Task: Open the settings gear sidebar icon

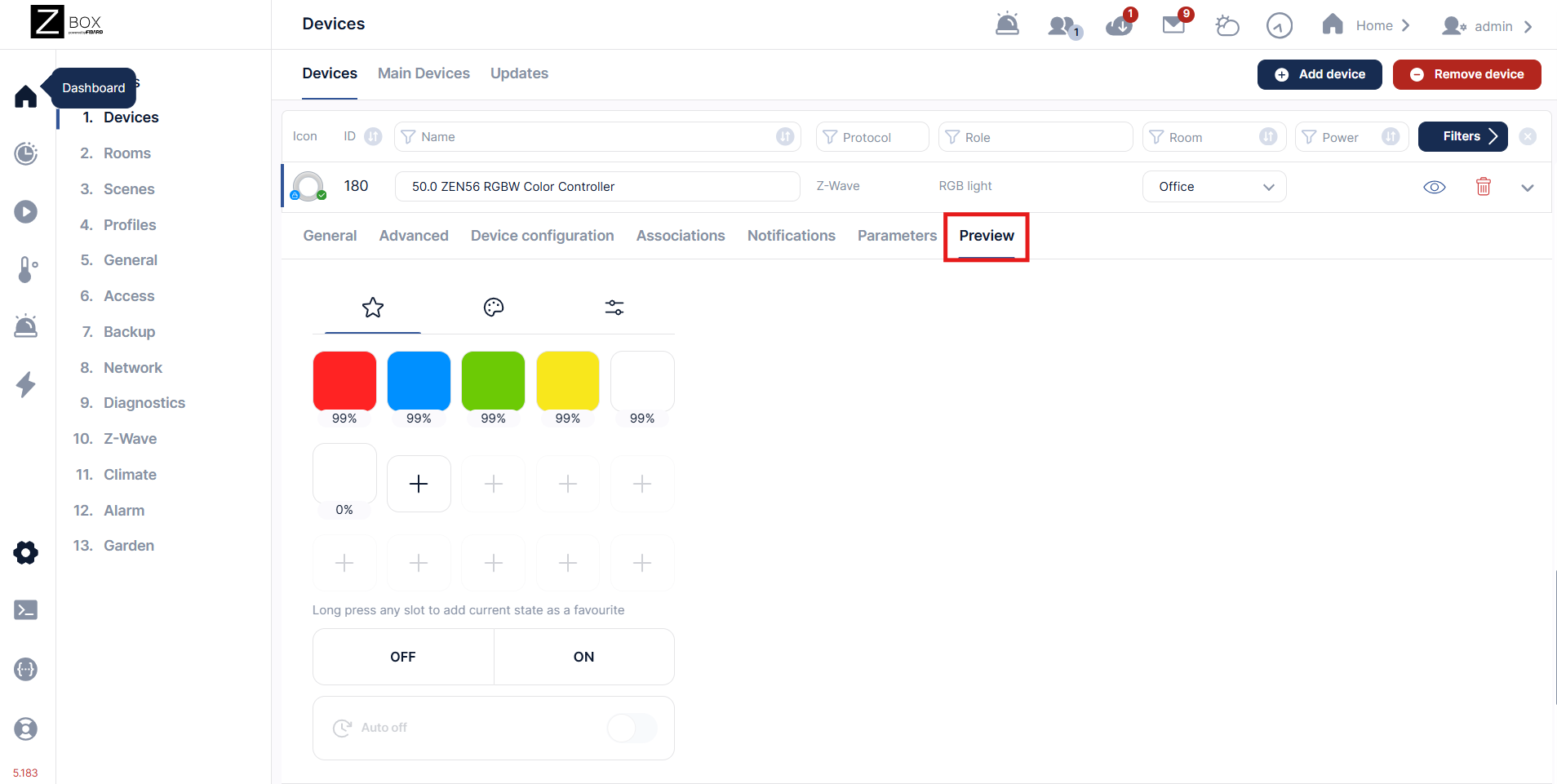Action: [26, 553]
